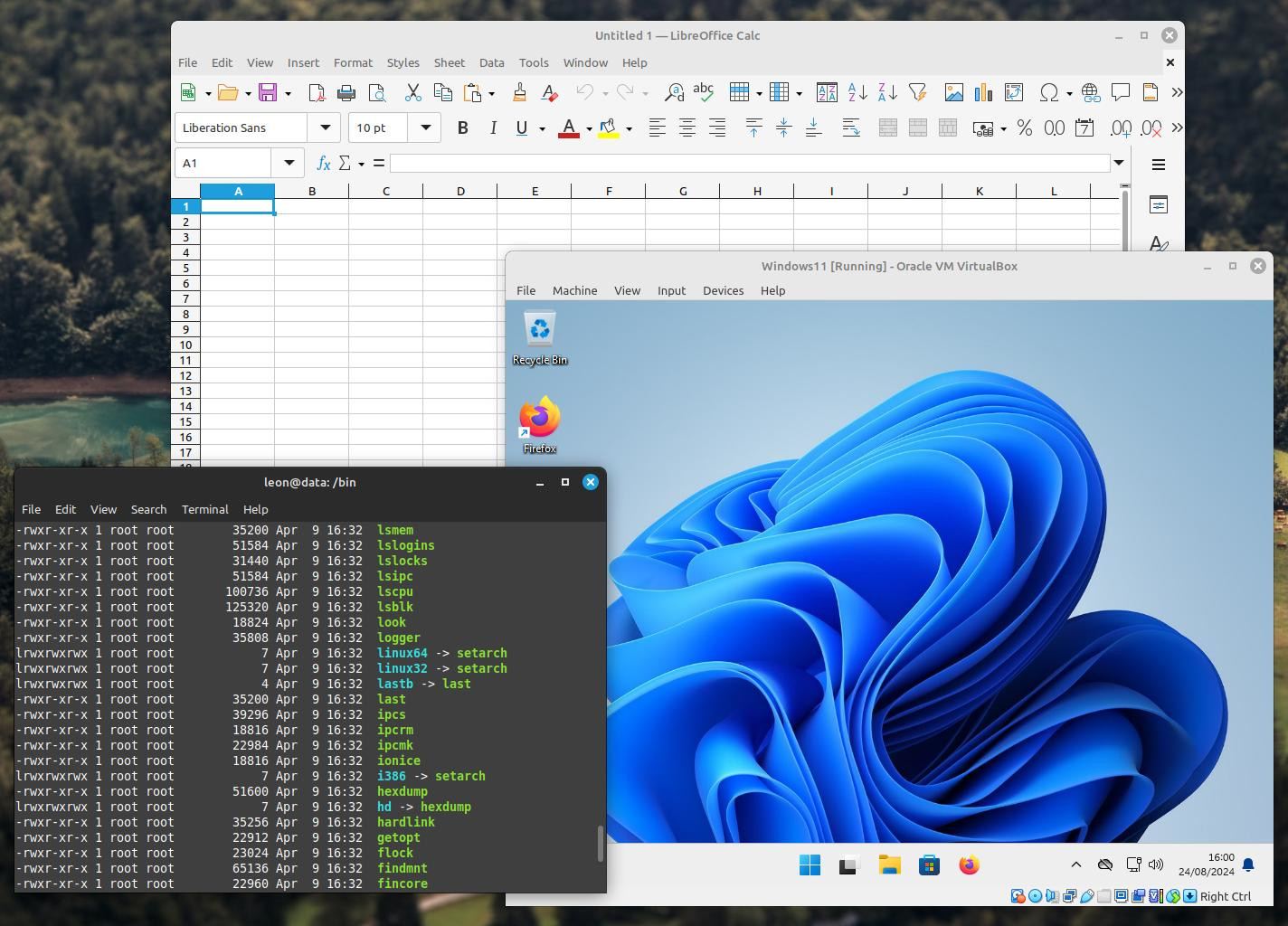Open the font size dropdown

pos(424,128)
